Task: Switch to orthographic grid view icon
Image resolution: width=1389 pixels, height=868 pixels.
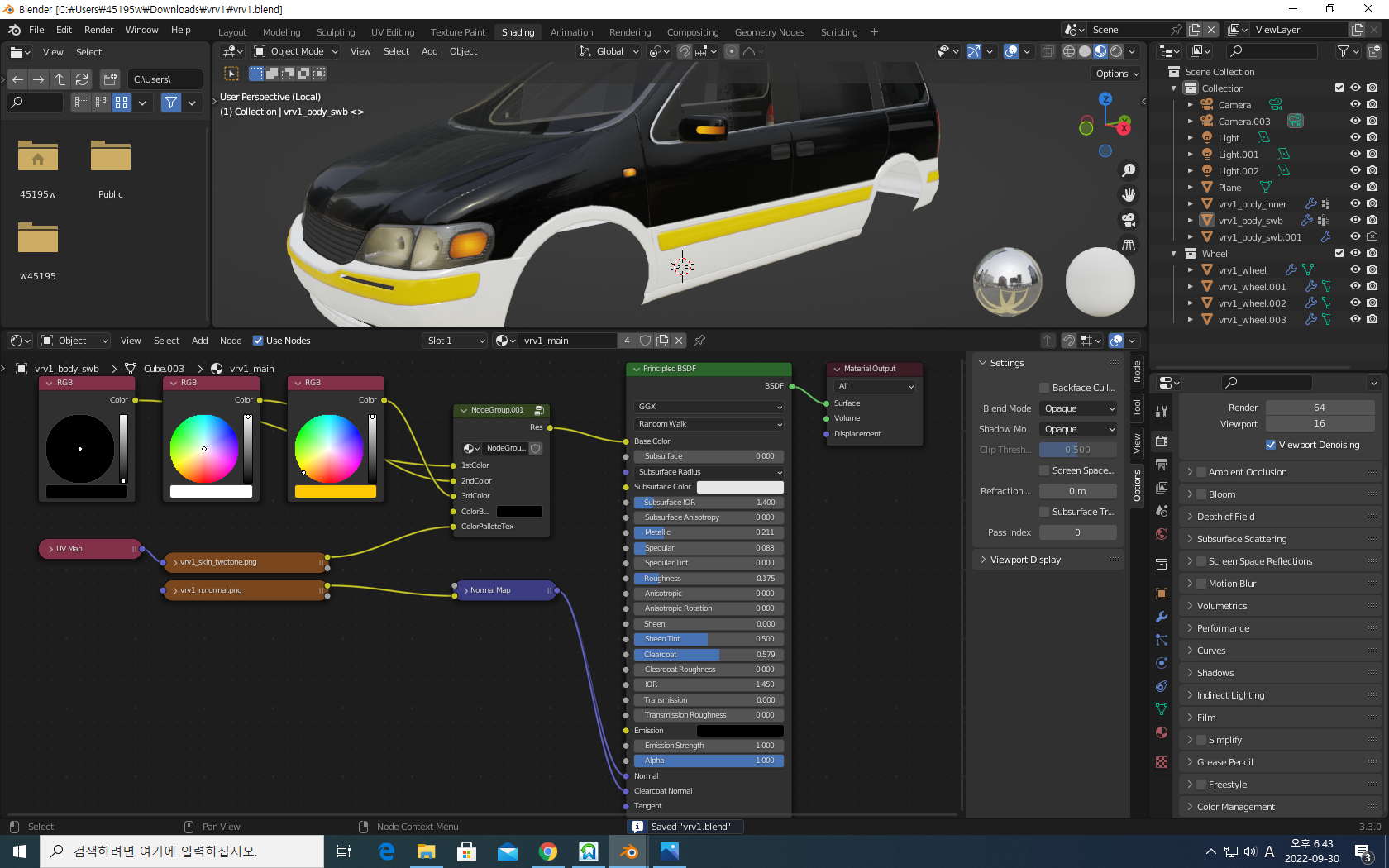Action: [x=1128, y=246]
